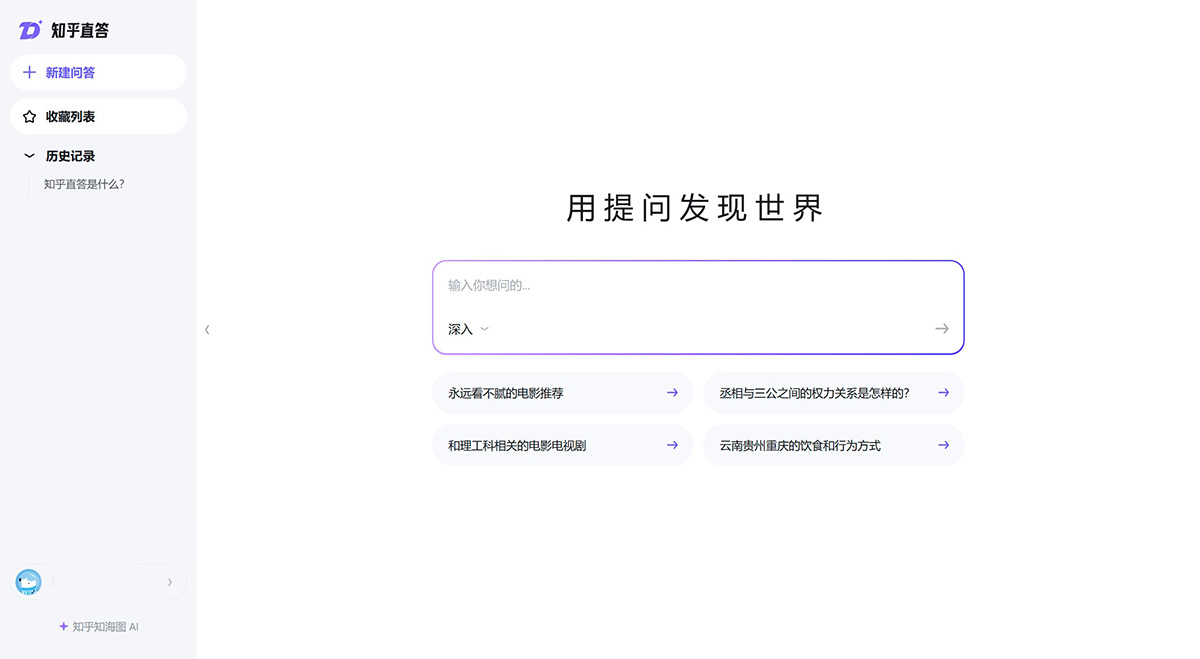
Task: Click the blue mascot avatar at bottom left
Action: click(x=27, y=581)
